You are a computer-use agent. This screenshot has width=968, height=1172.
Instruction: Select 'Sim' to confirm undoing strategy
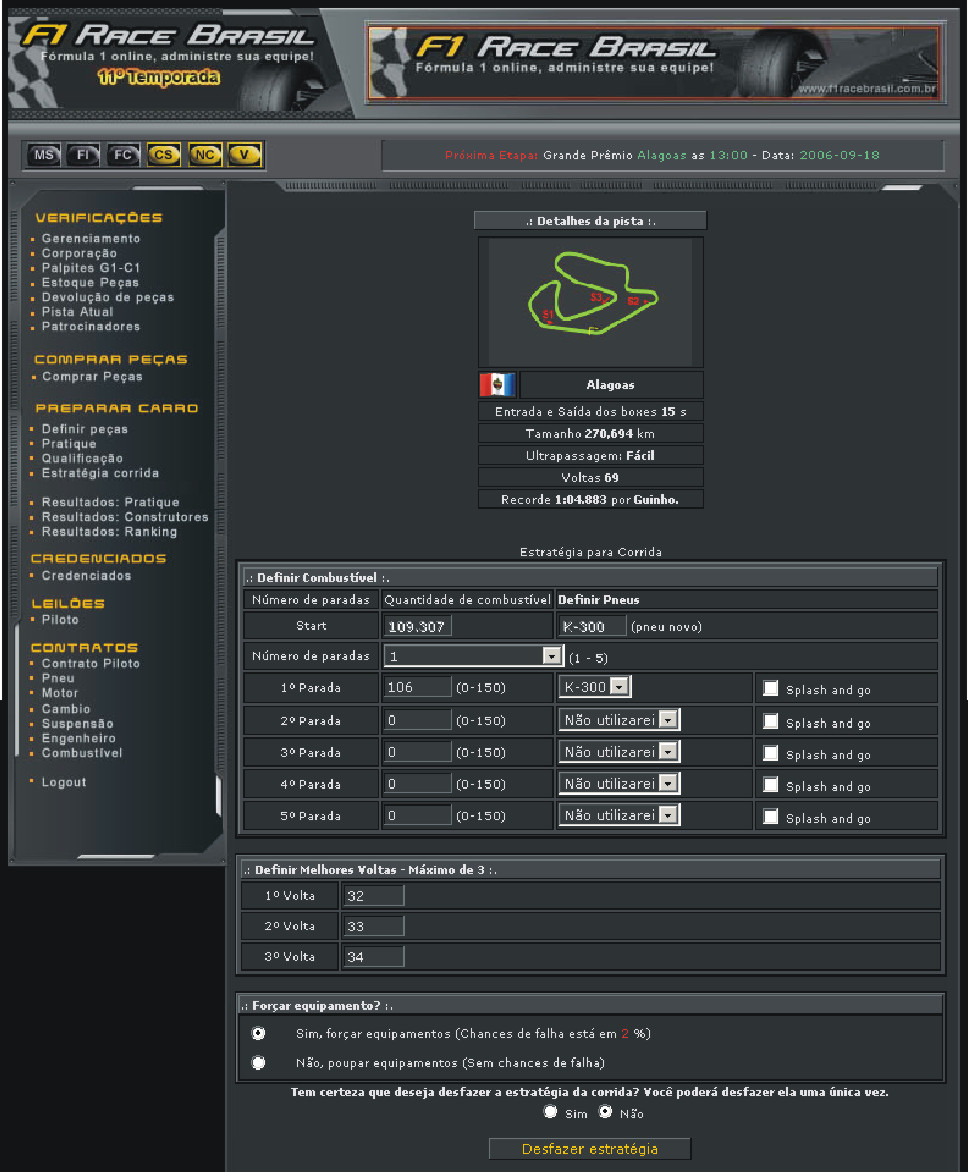click(x=549, y=1112)
